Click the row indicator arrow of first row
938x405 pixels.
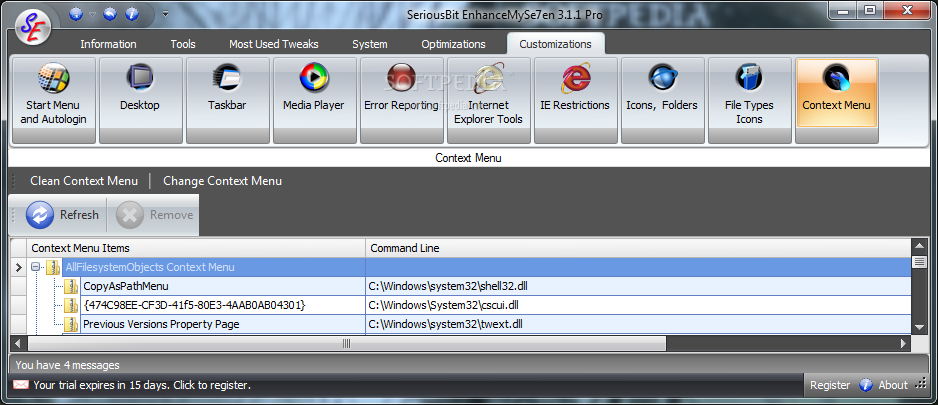(x=19, y=267)
